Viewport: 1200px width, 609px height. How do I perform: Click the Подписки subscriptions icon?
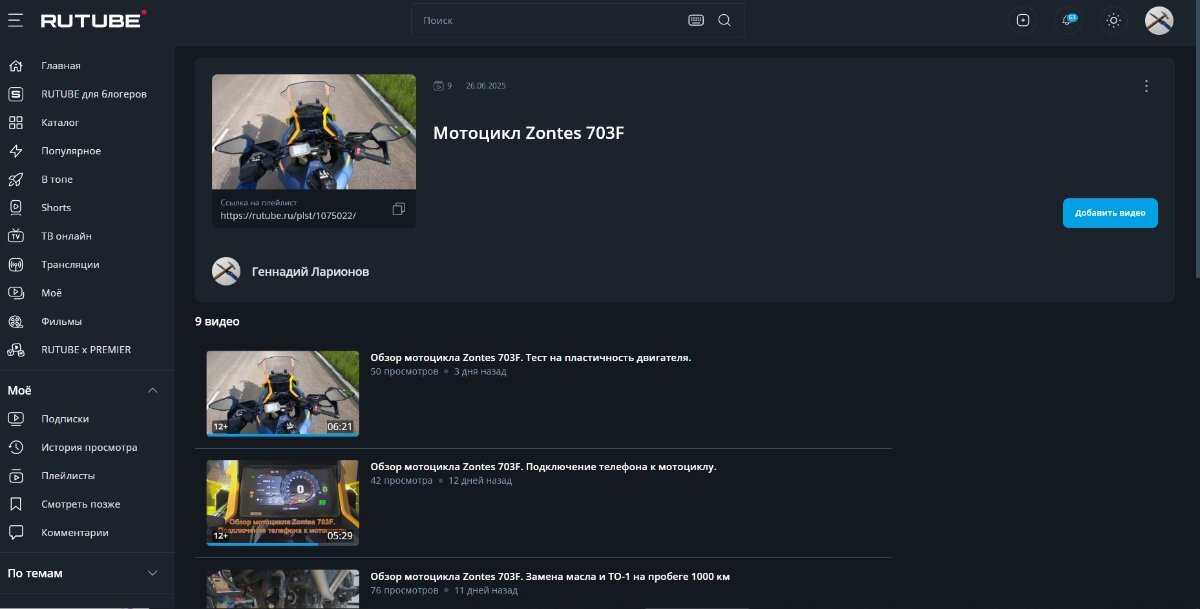pyautogui.click(x=15, y=419)
